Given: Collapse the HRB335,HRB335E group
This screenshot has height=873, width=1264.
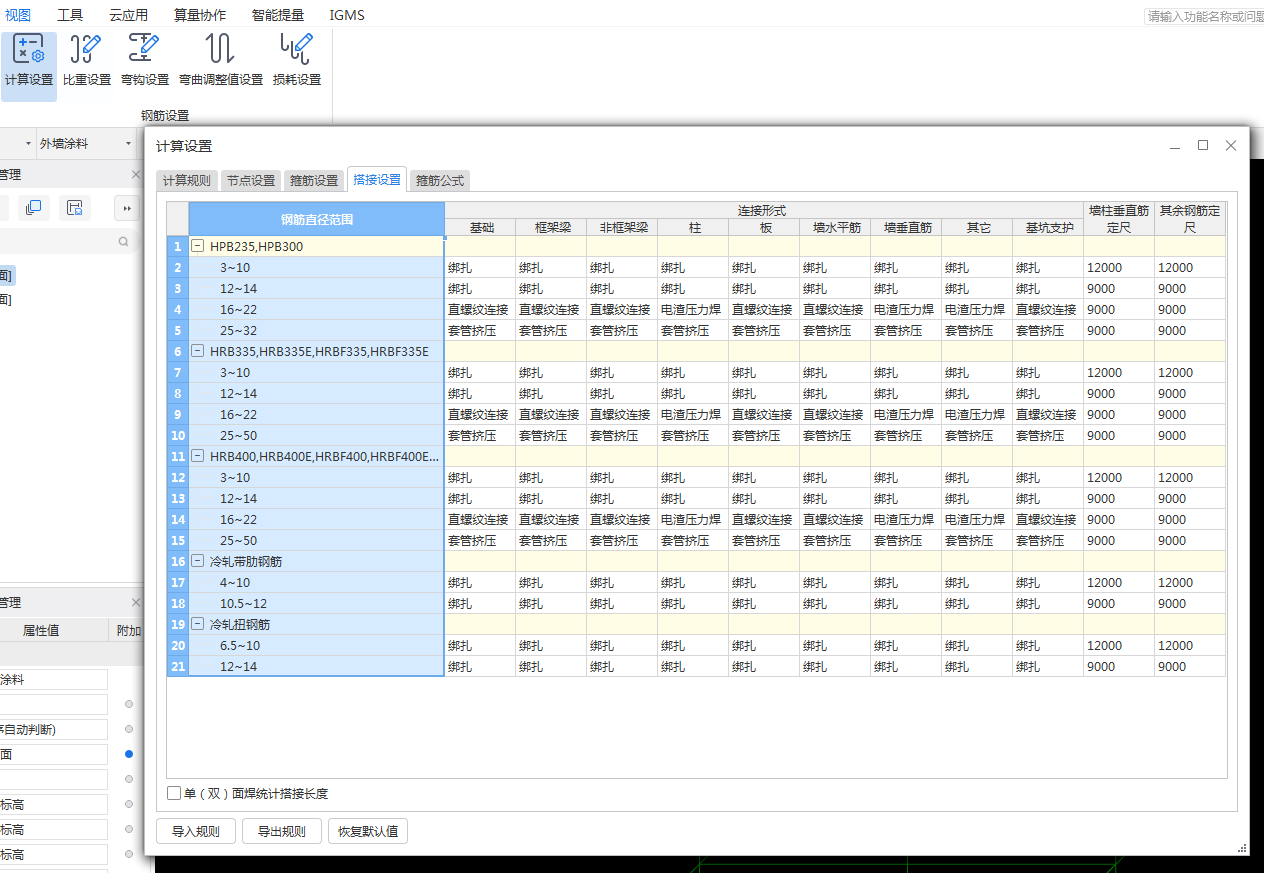Looking at the screenshot, I should pyautogui.click(x=198, y=351).
